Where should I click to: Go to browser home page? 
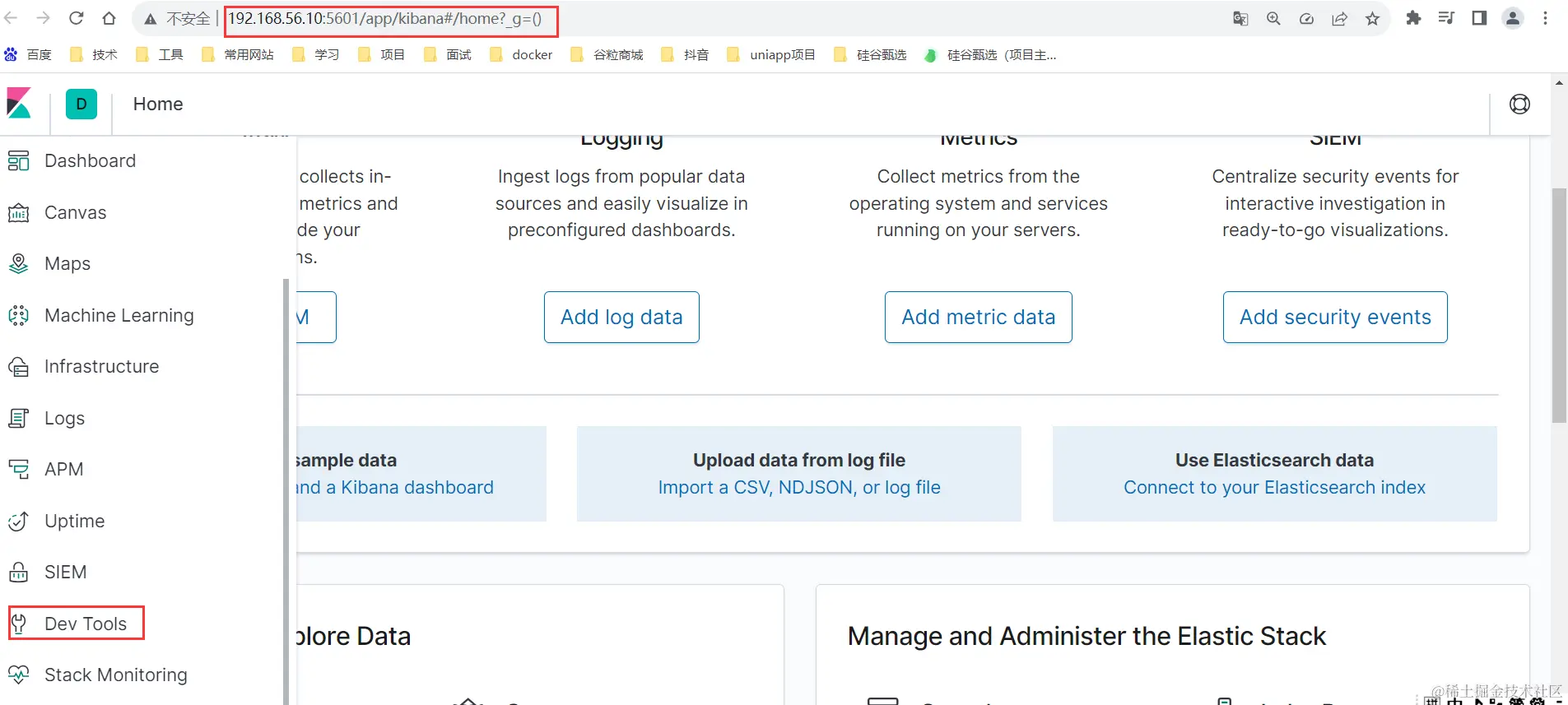[109, 18]
